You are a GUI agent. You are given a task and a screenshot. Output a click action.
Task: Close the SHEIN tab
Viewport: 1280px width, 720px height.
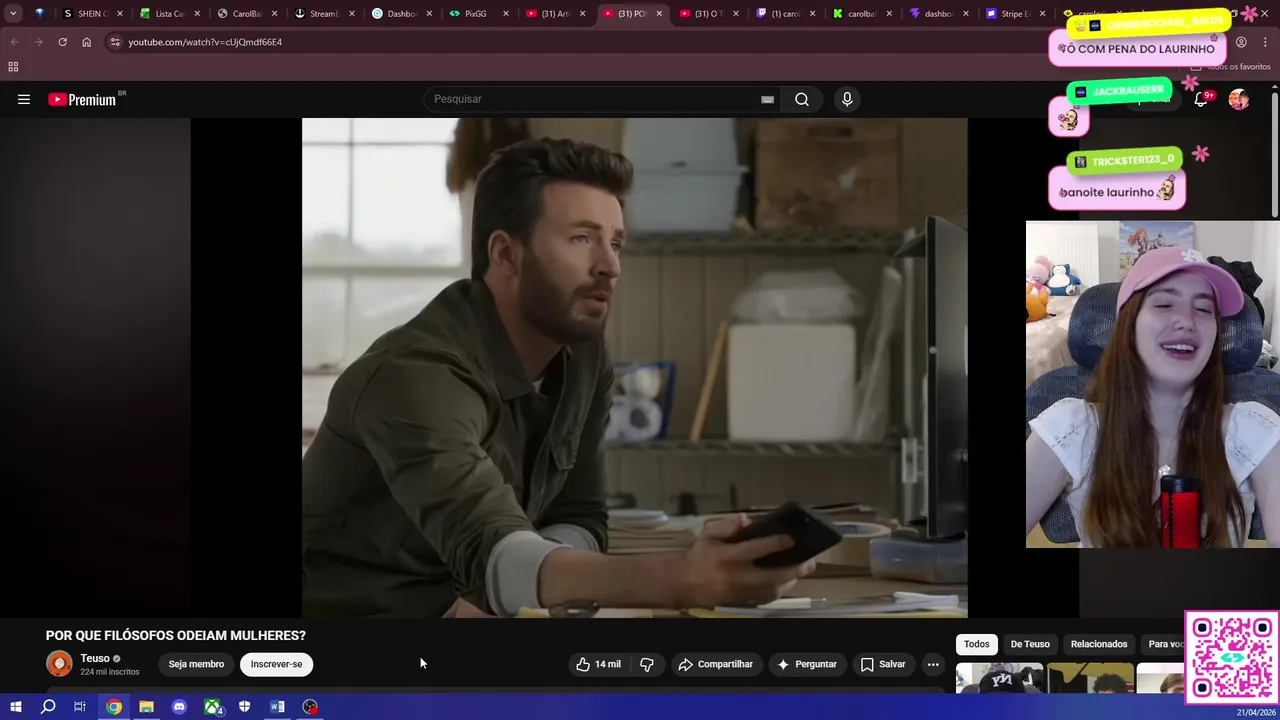[120, 14]
